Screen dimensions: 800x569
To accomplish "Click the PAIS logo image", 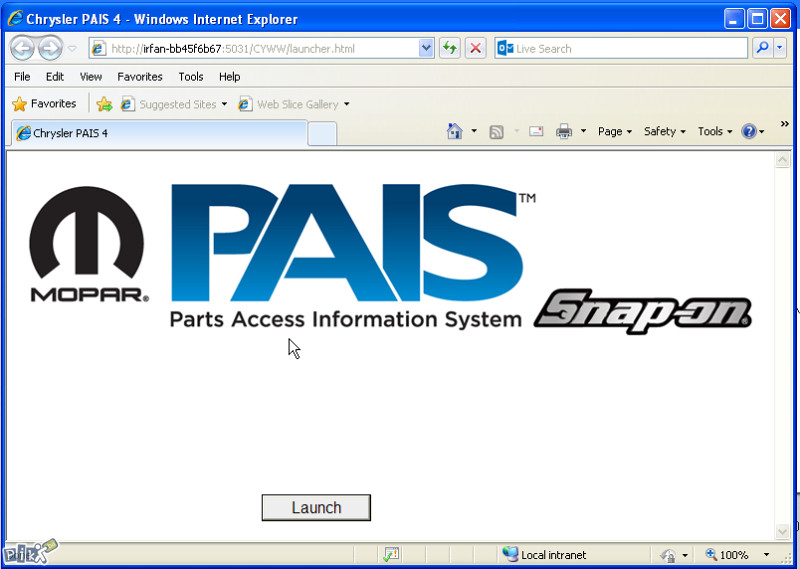I will 353,256.
